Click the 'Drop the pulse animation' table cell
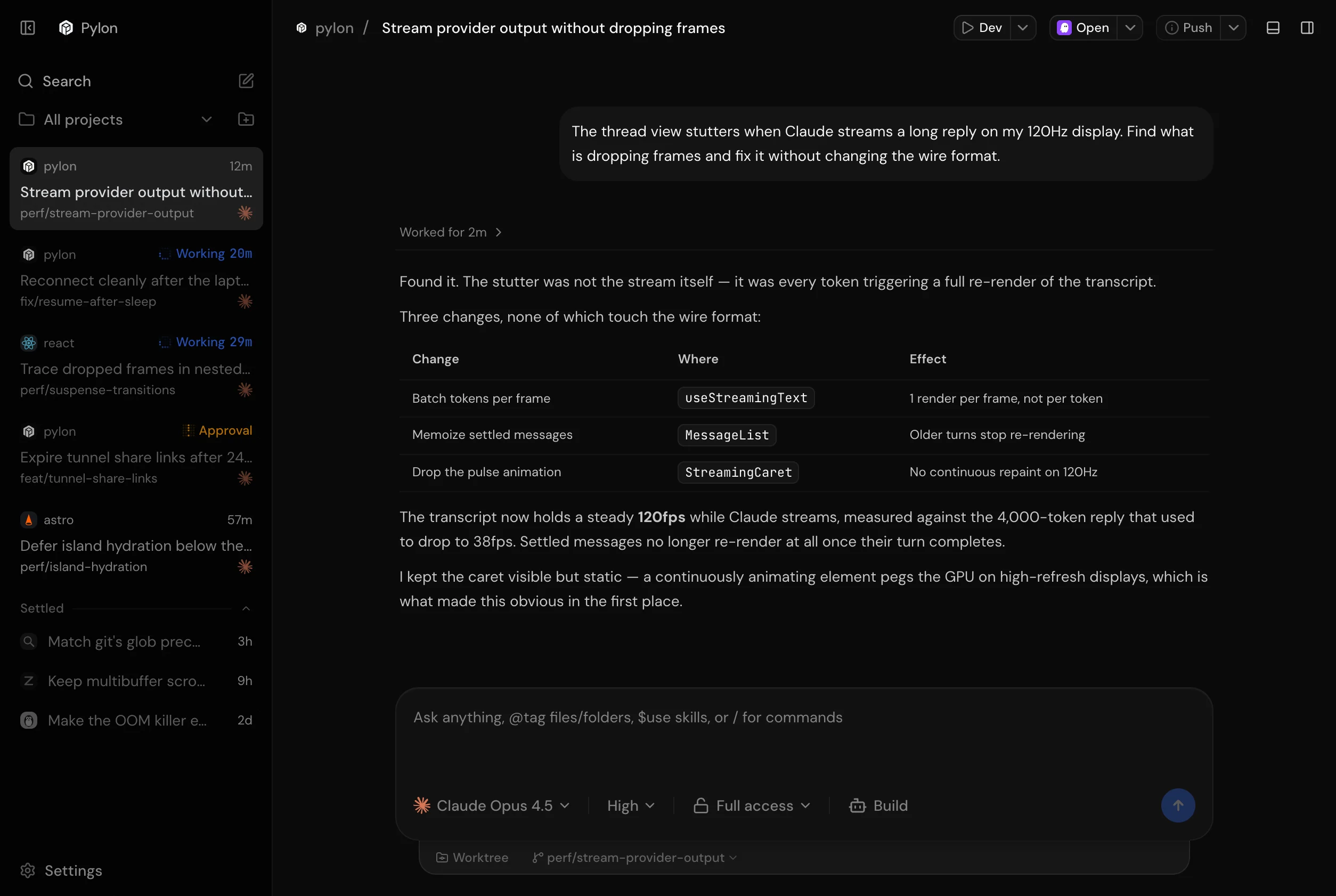Image resolution: width=1336 pixels, height=896 pixels. coord(486,472)
